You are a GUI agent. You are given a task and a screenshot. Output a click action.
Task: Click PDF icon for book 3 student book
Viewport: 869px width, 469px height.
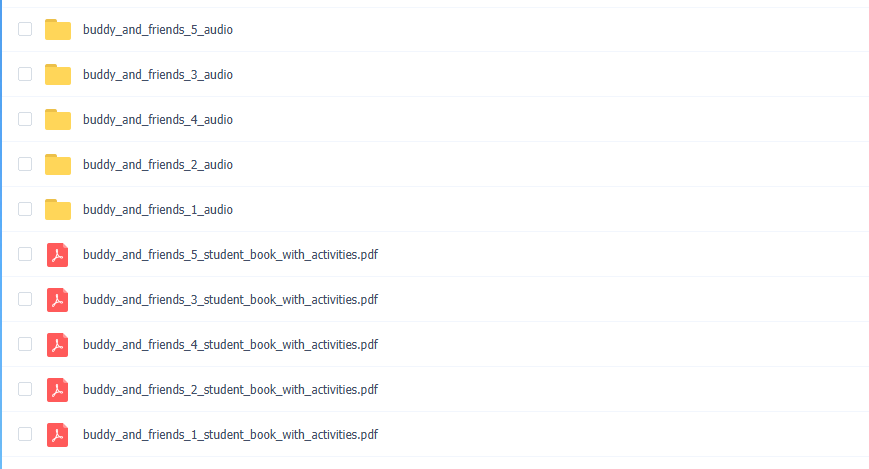pos(58,300)
